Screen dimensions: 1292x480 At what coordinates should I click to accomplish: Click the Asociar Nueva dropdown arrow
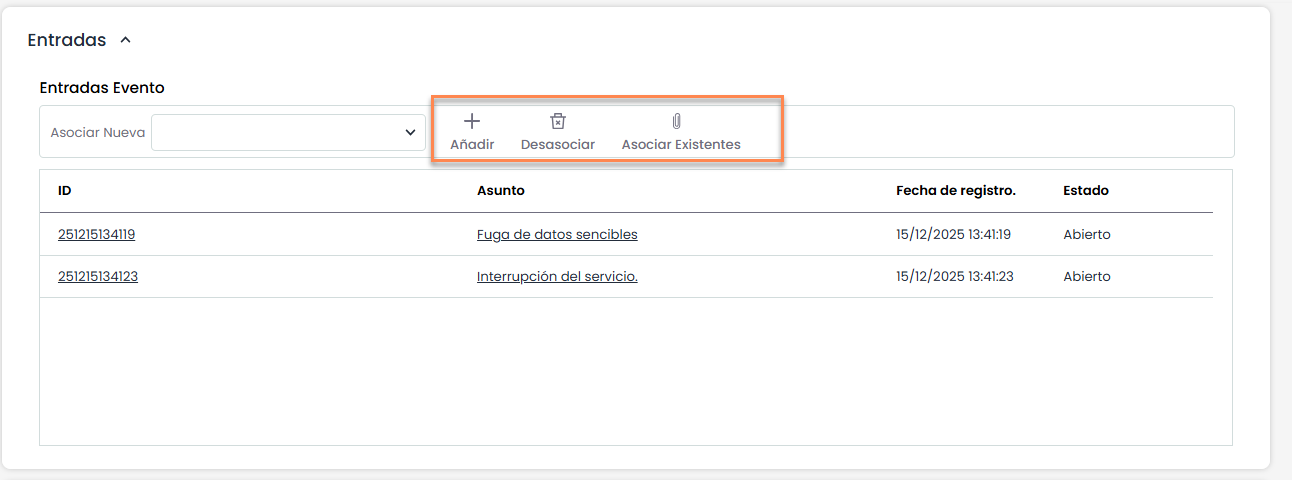tap(410, 133)
